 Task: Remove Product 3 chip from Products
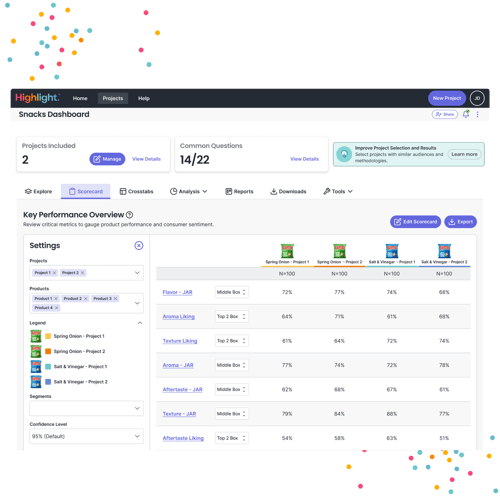point(115,298)
